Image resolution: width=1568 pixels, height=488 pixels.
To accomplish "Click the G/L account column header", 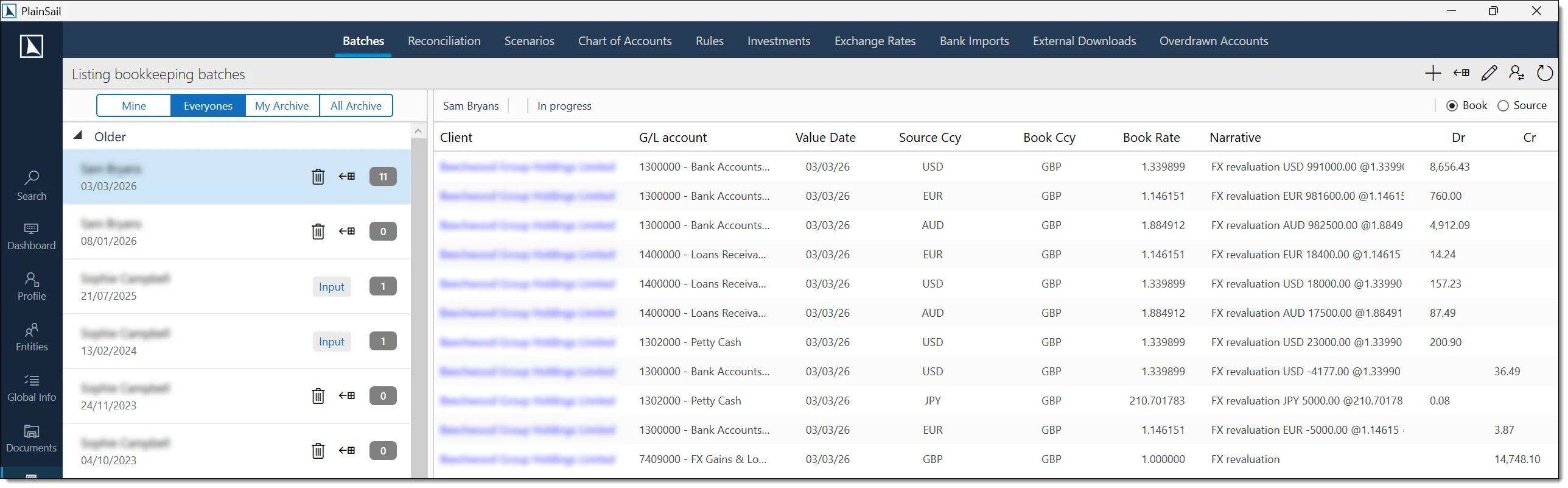I will pyautogui.click(x=673, y=138).
